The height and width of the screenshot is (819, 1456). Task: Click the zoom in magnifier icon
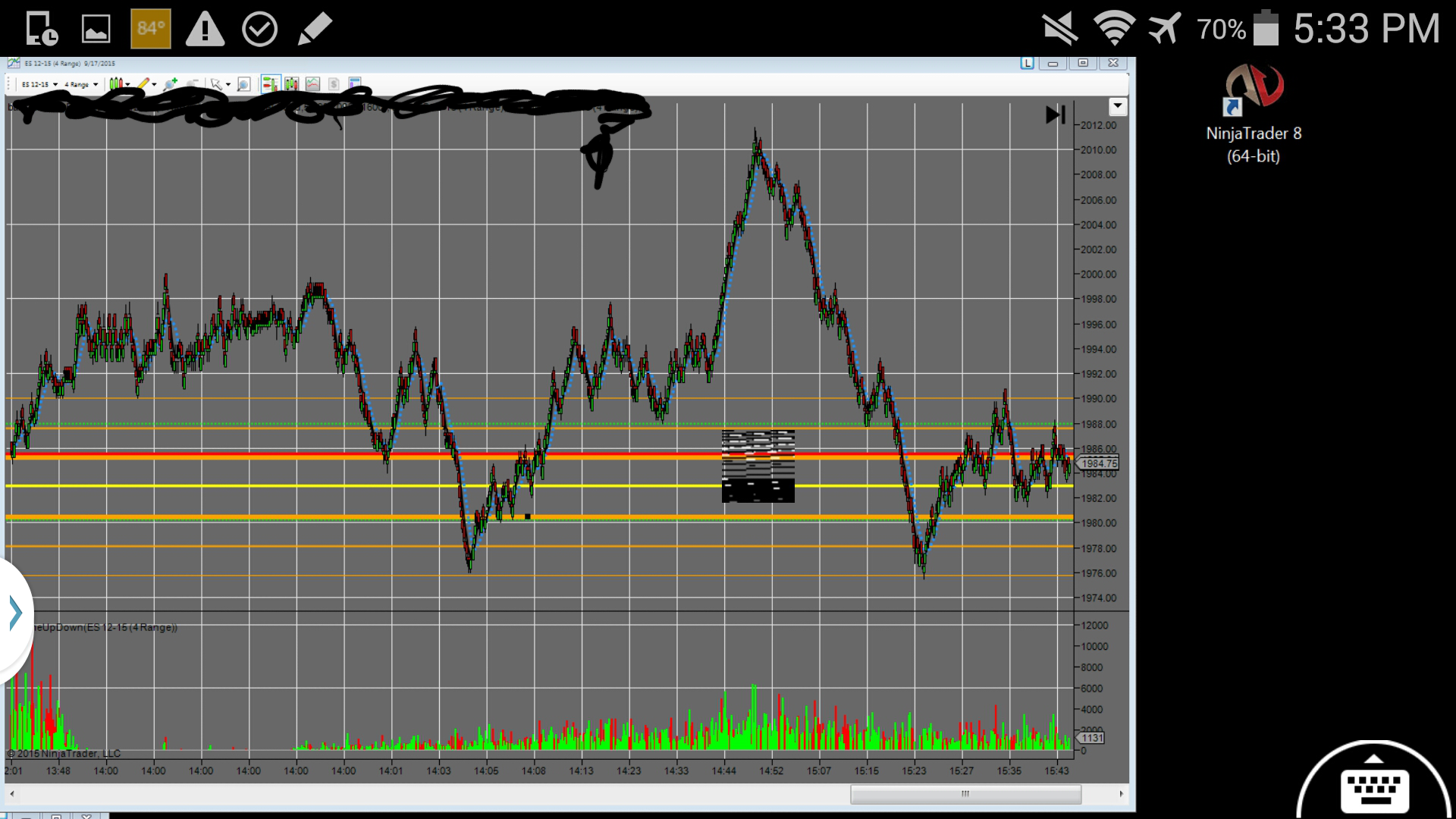(170, 83)
